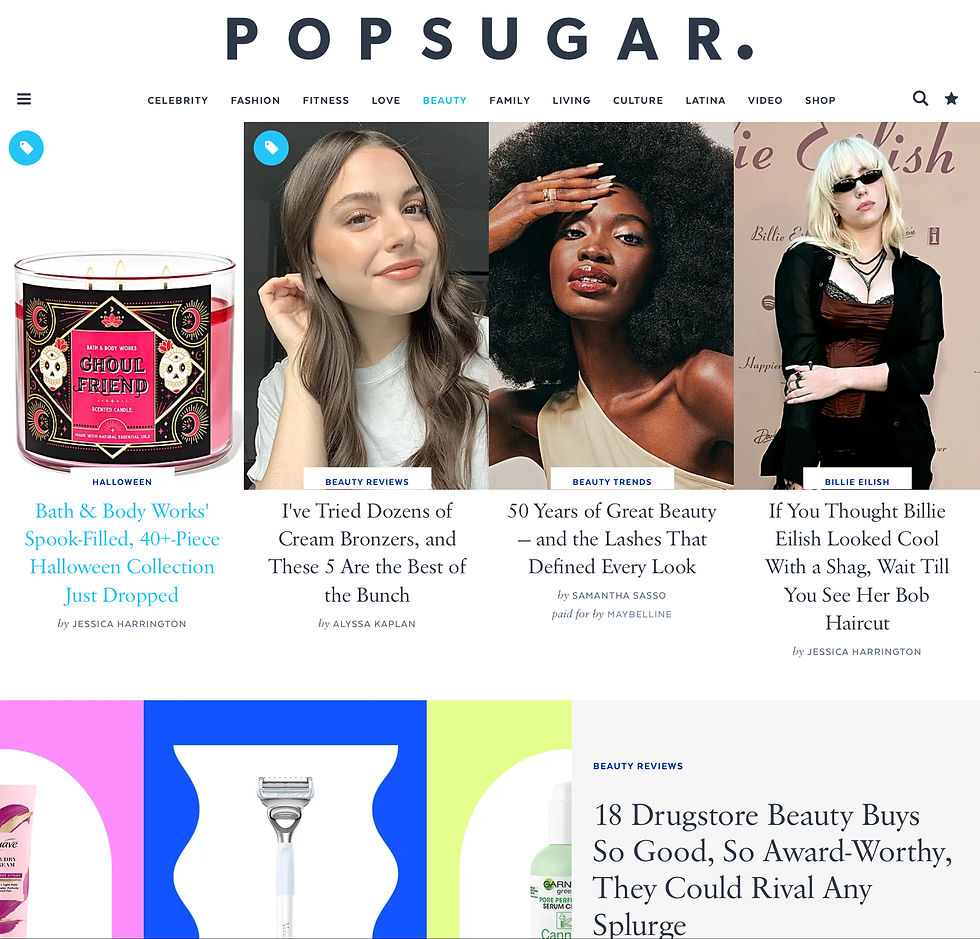The image size is (980, 939).
Task: Open the hamburger menu icon
Action: (24, 99)
